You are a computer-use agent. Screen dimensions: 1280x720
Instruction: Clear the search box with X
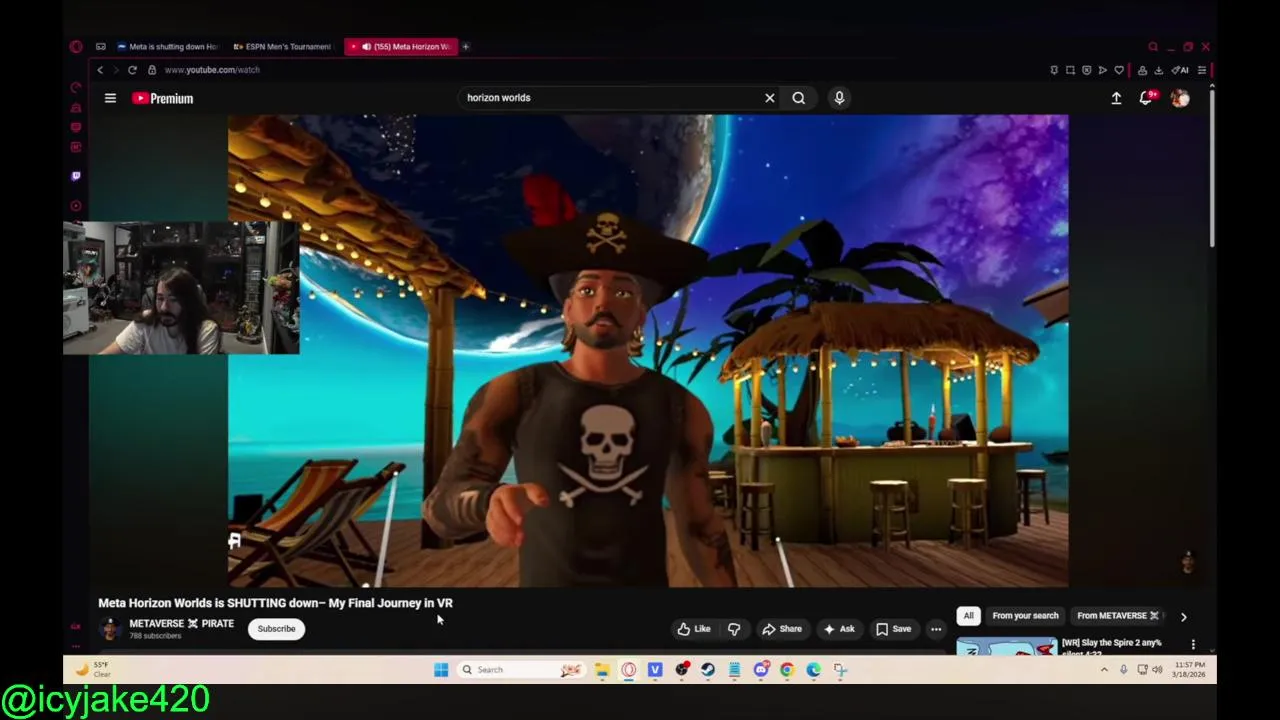pos(770,98)
